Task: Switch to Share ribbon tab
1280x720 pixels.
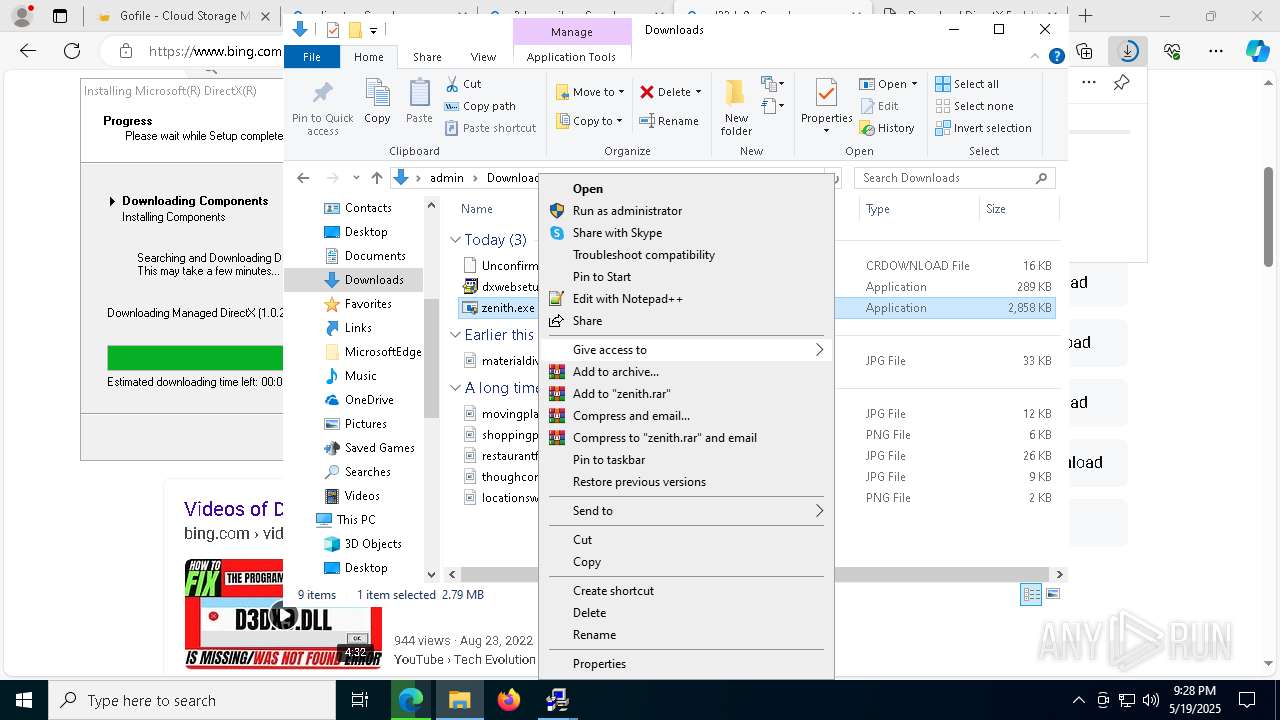Action: pyautogui.click(x=427, y=57)
